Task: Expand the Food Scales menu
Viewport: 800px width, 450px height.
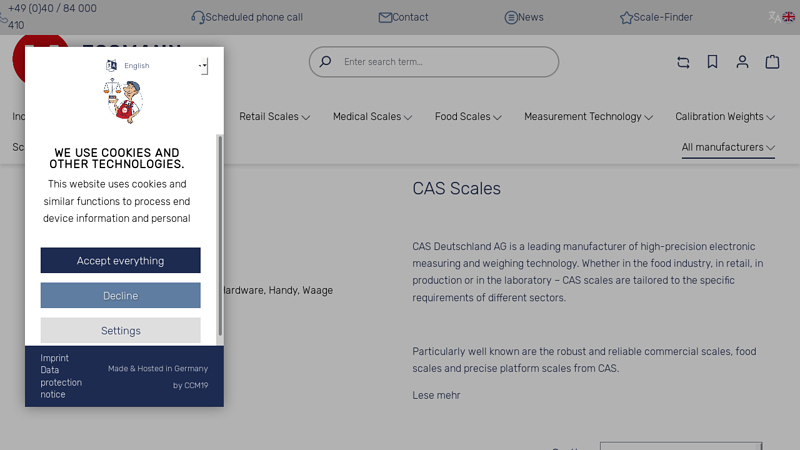Action: [468, 117]
